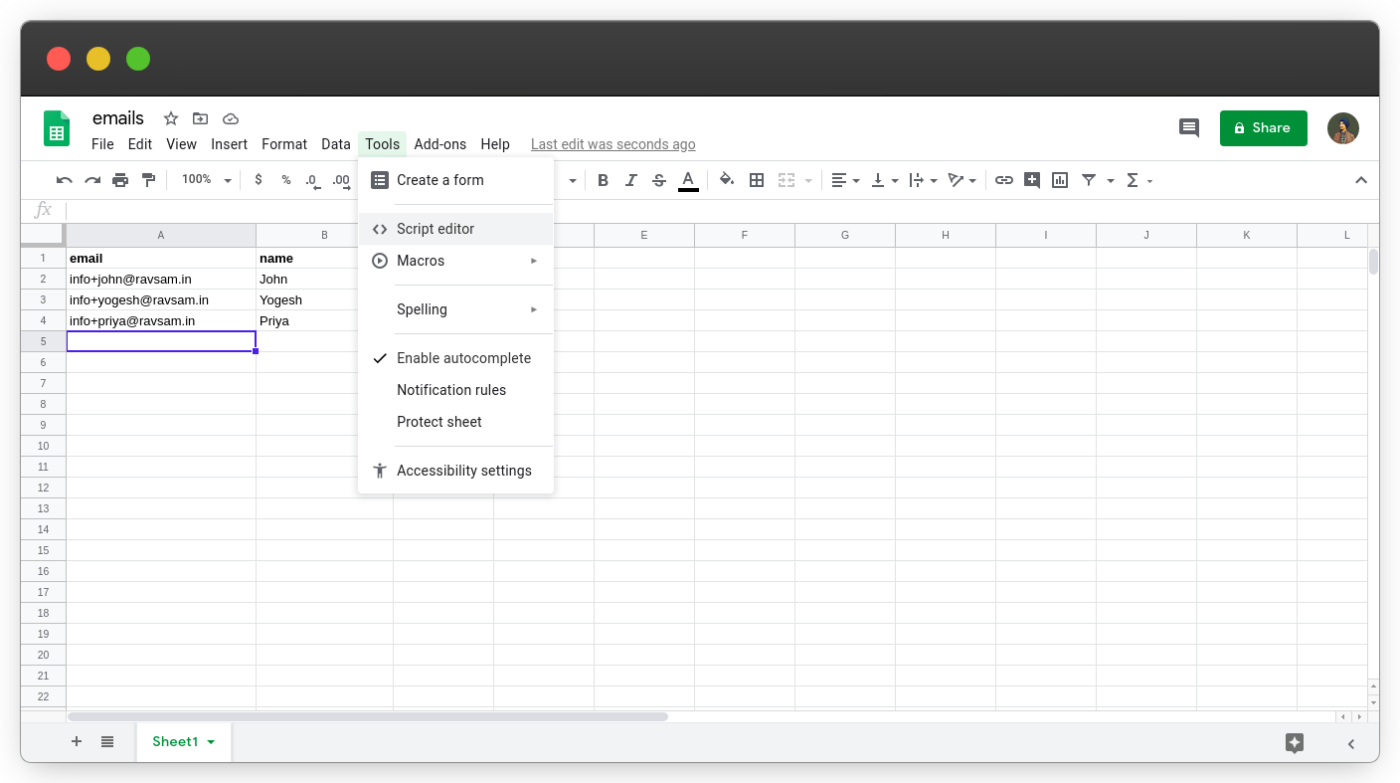Select the Undo icon
The image size is (1400, 783).
point(63,180)
